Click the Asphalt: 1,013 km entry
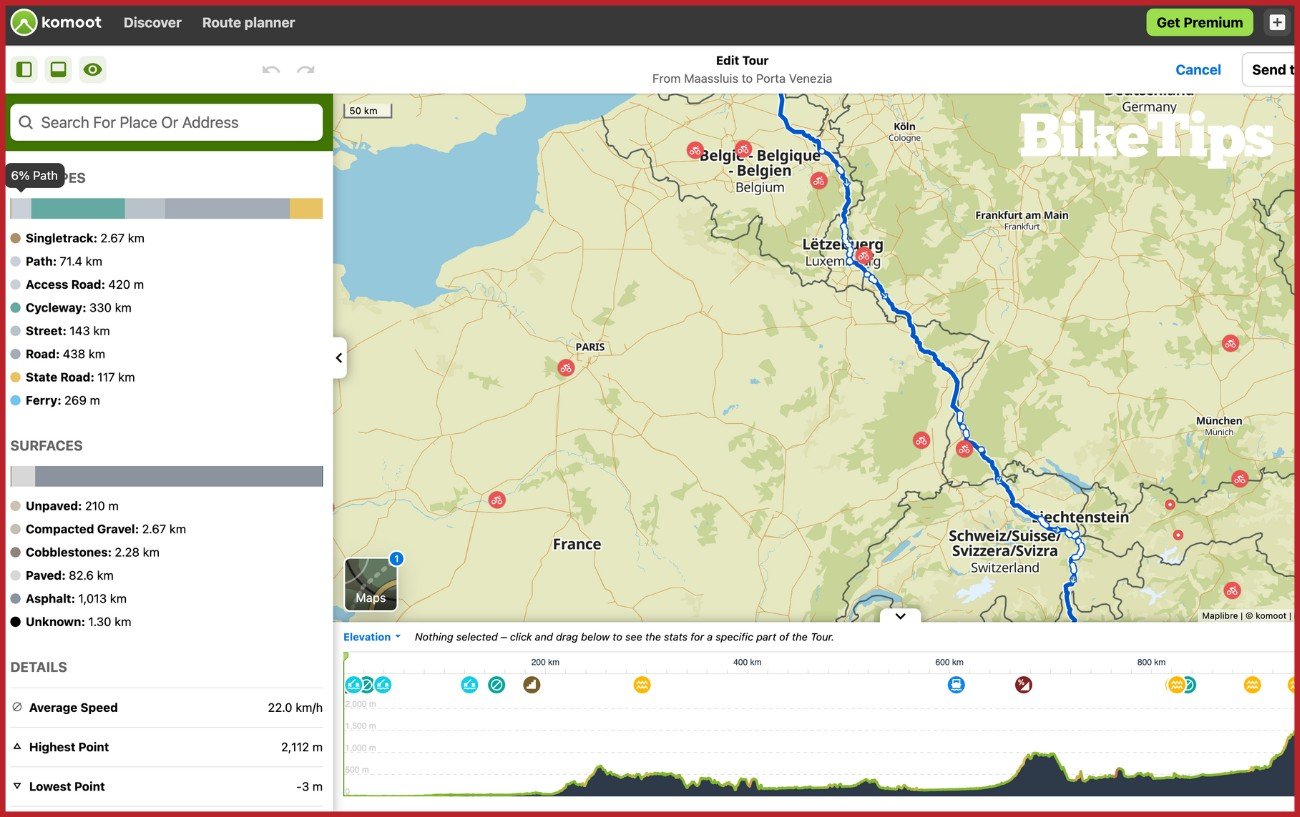 [x=69, y=598]
